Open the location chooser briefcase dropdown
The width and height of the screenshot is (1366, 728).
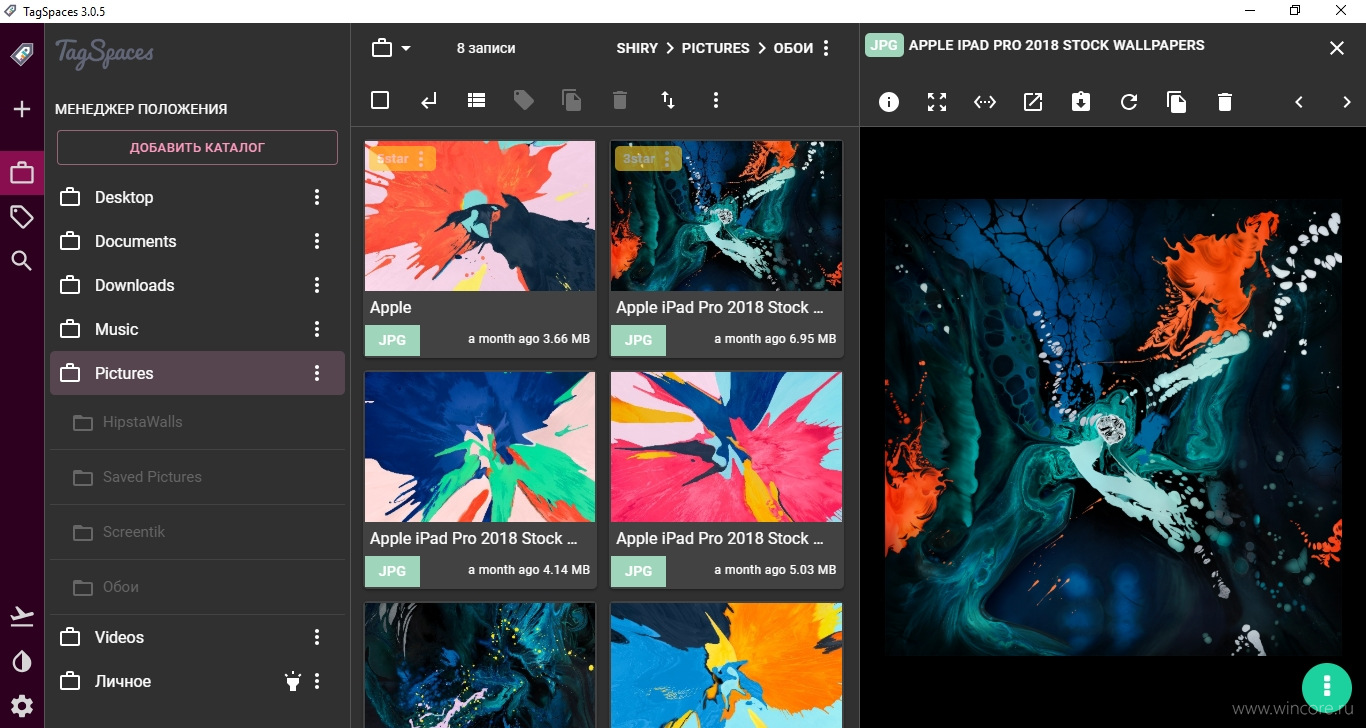click(391, 48)
